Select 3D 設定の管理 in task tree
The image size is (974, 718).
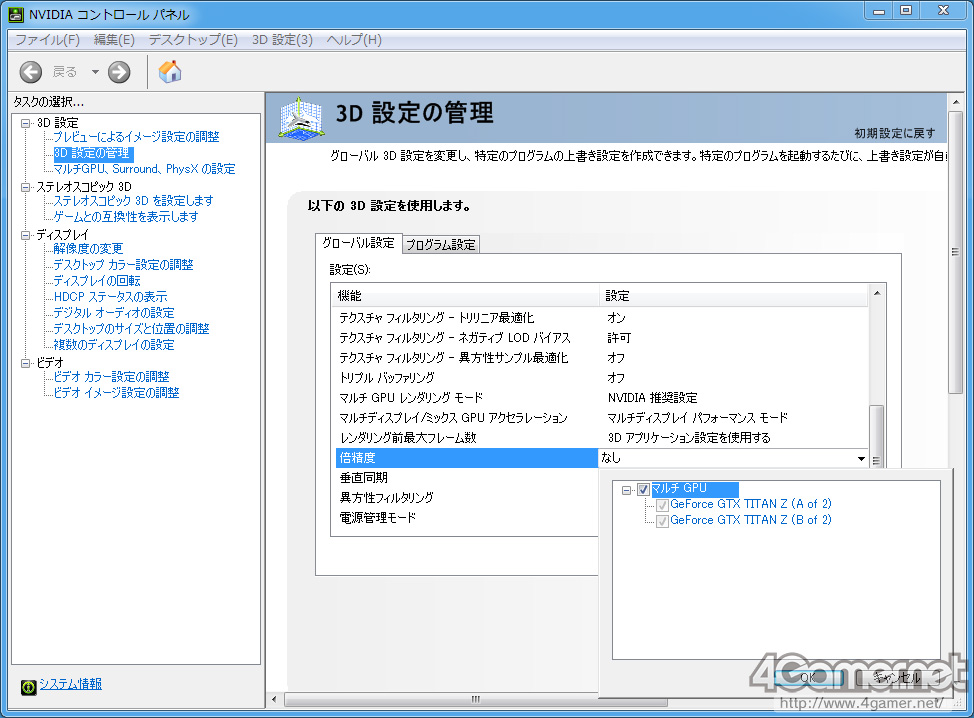click(91, 153)
